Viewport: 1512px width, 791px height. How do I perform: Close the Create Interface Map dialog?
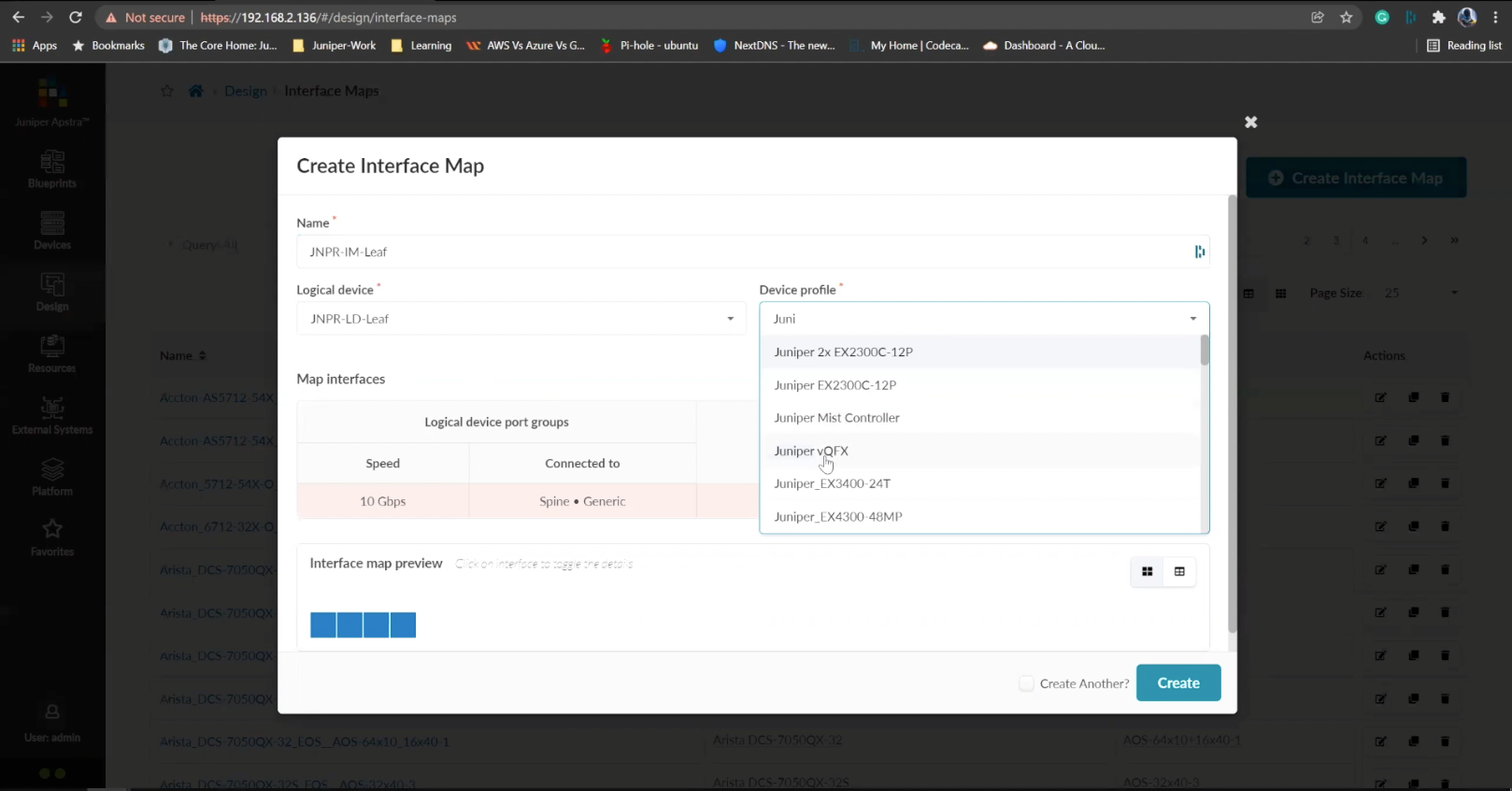pos(1250,122)
